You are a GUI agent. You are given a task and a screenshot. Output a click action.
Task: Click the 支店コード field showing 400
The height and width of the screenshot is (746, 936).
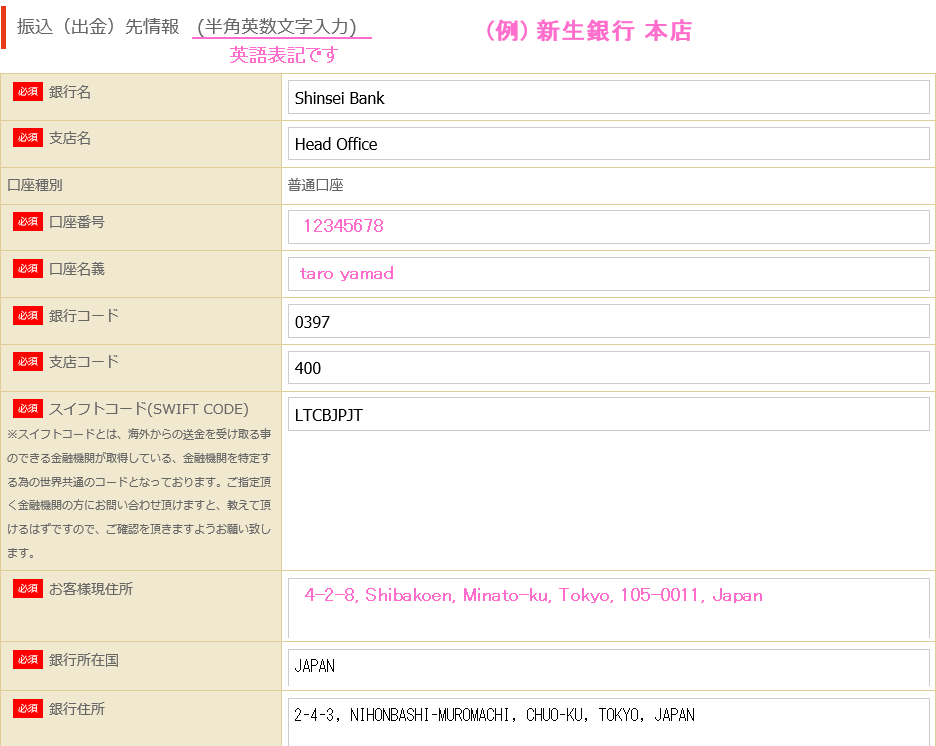608,368
